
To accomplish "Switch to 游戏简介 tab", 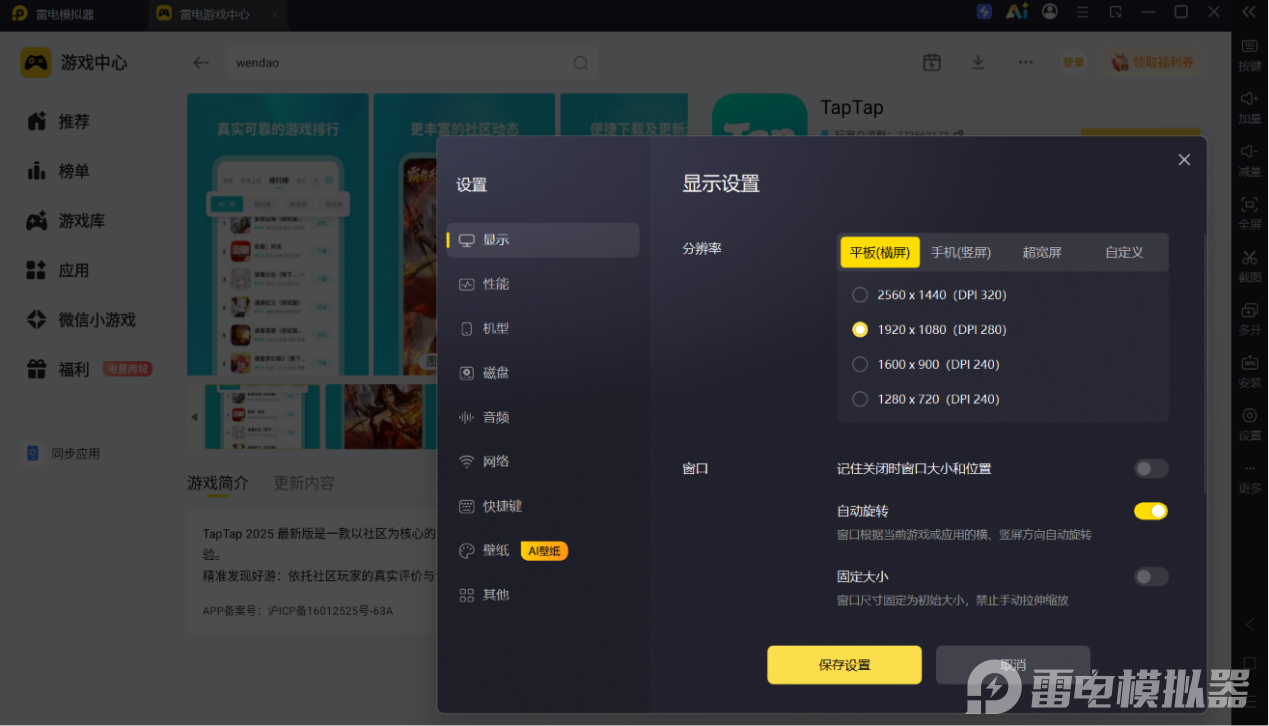I will tap(218, 483).
